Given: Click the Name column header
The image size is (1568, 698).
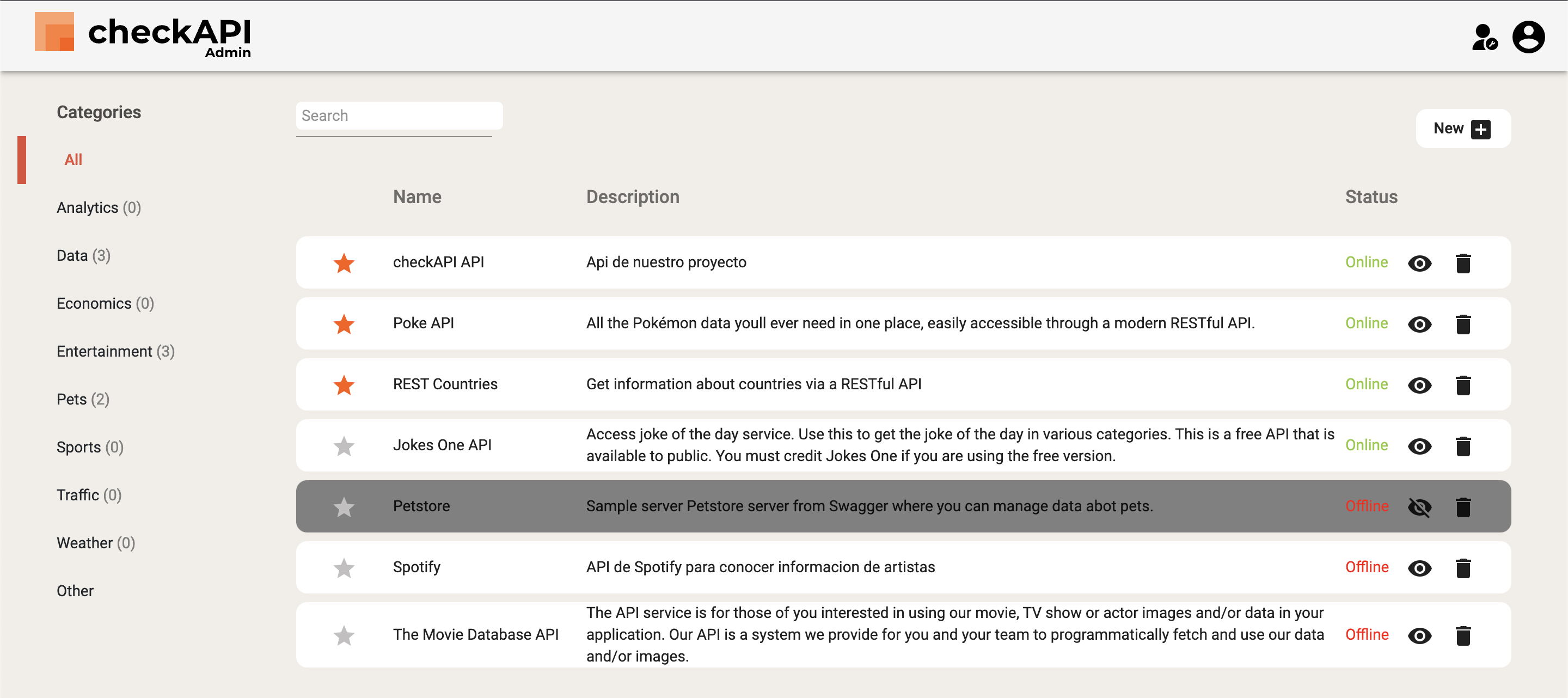Looking at the screenshot, I should [417, 197].
